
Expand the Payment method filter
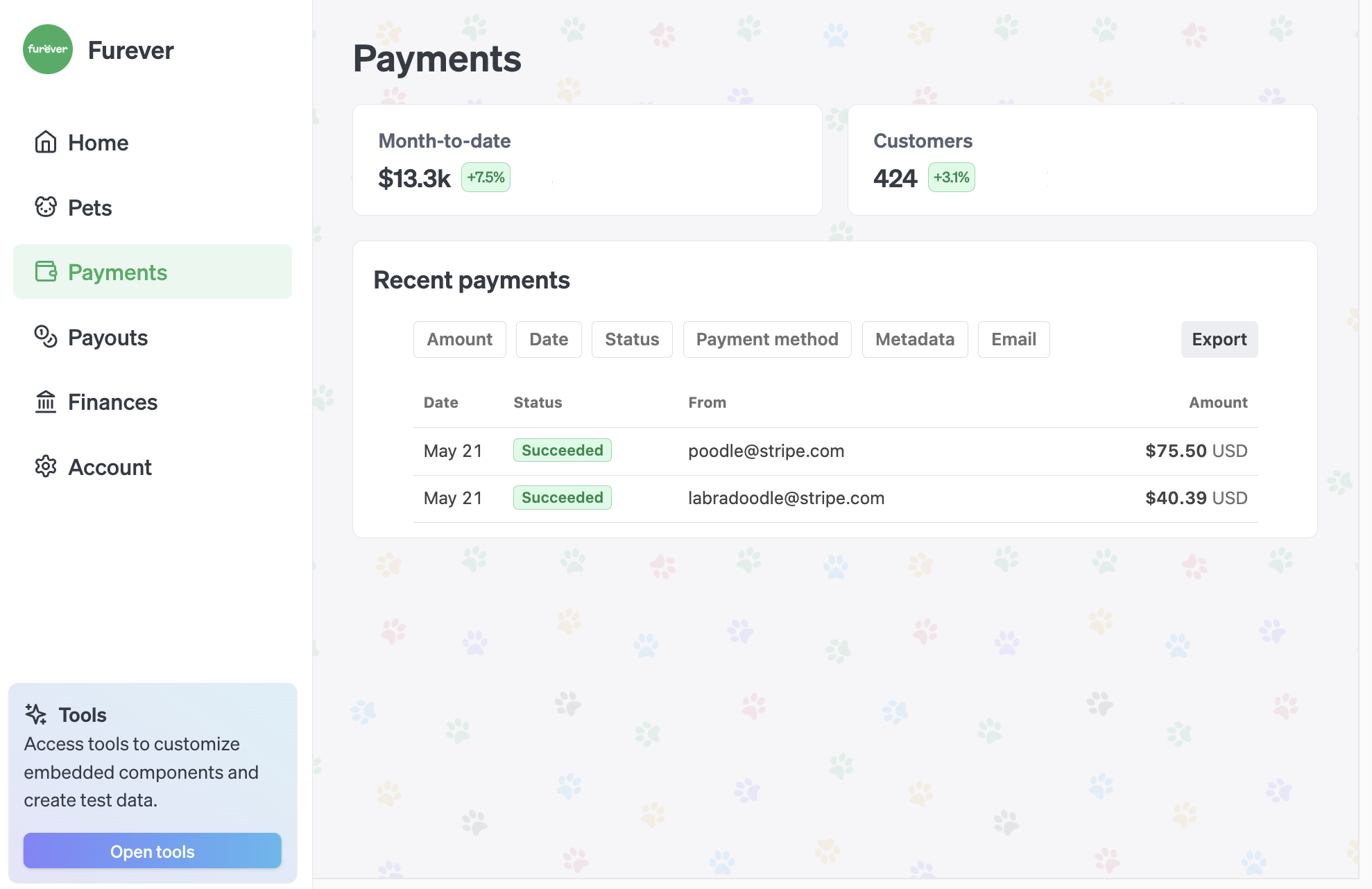(766, 339)
